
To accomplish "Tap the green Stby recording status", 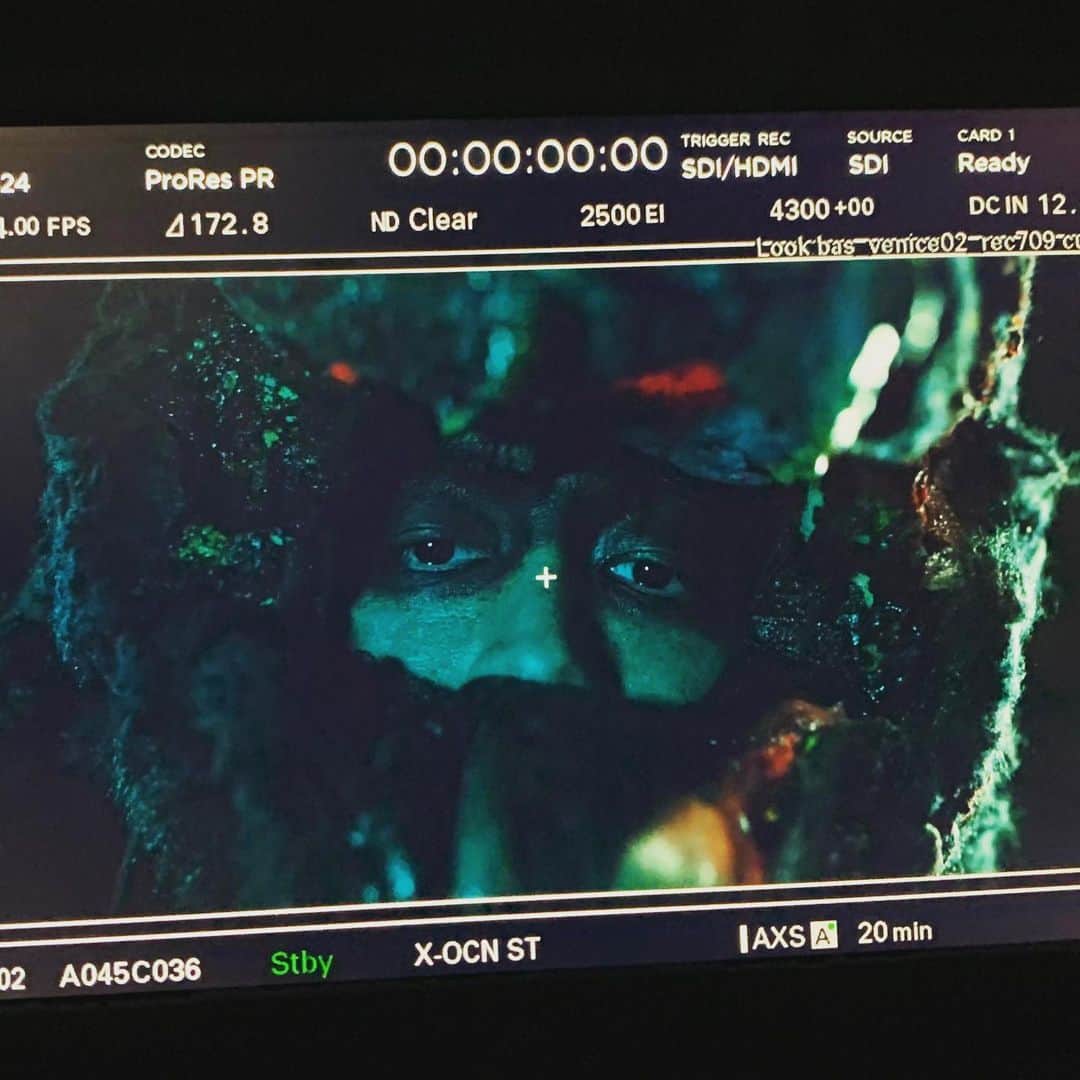I will pos(302,963).
